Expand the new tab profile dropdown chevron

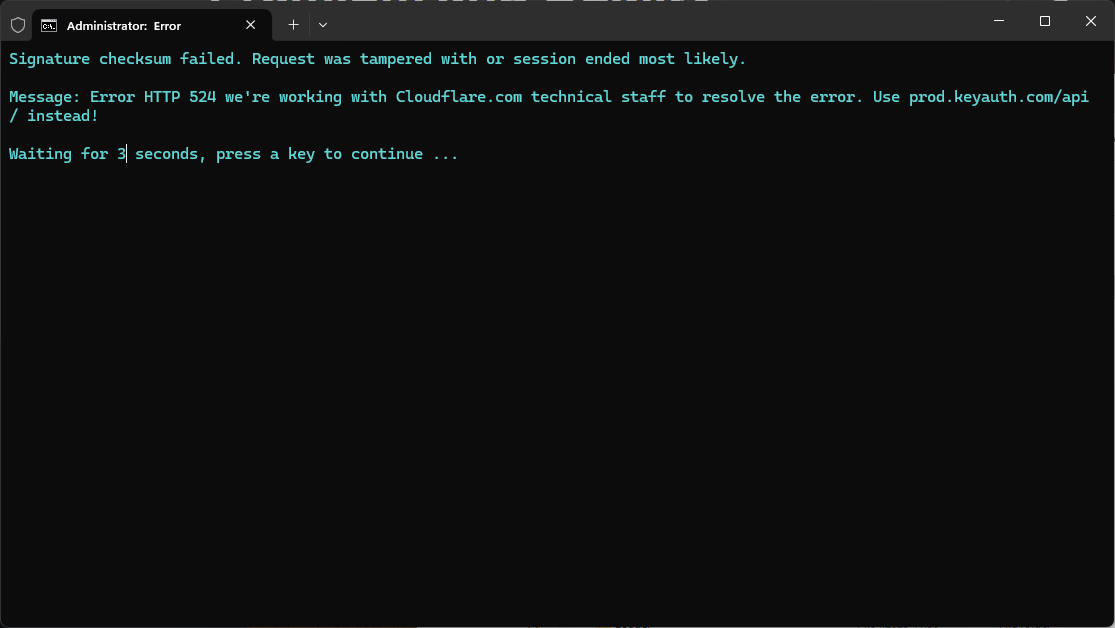[x=323, y=25]
